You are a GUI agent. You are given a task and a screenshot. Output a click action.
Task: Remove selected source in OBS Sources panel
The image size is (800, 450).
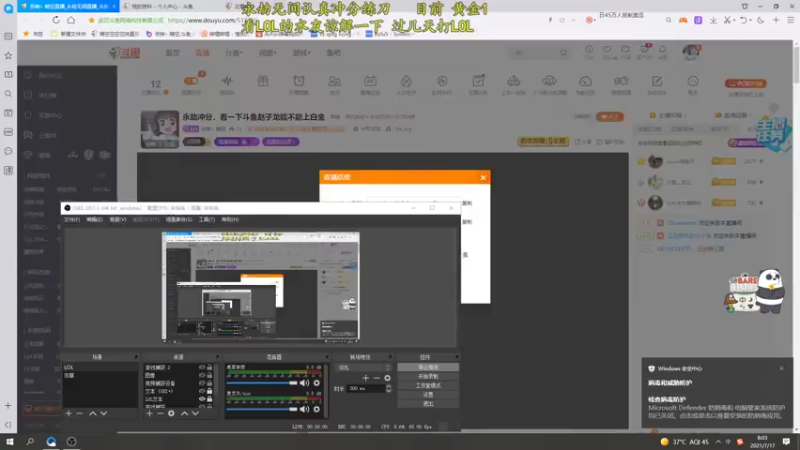pos(160,413)
